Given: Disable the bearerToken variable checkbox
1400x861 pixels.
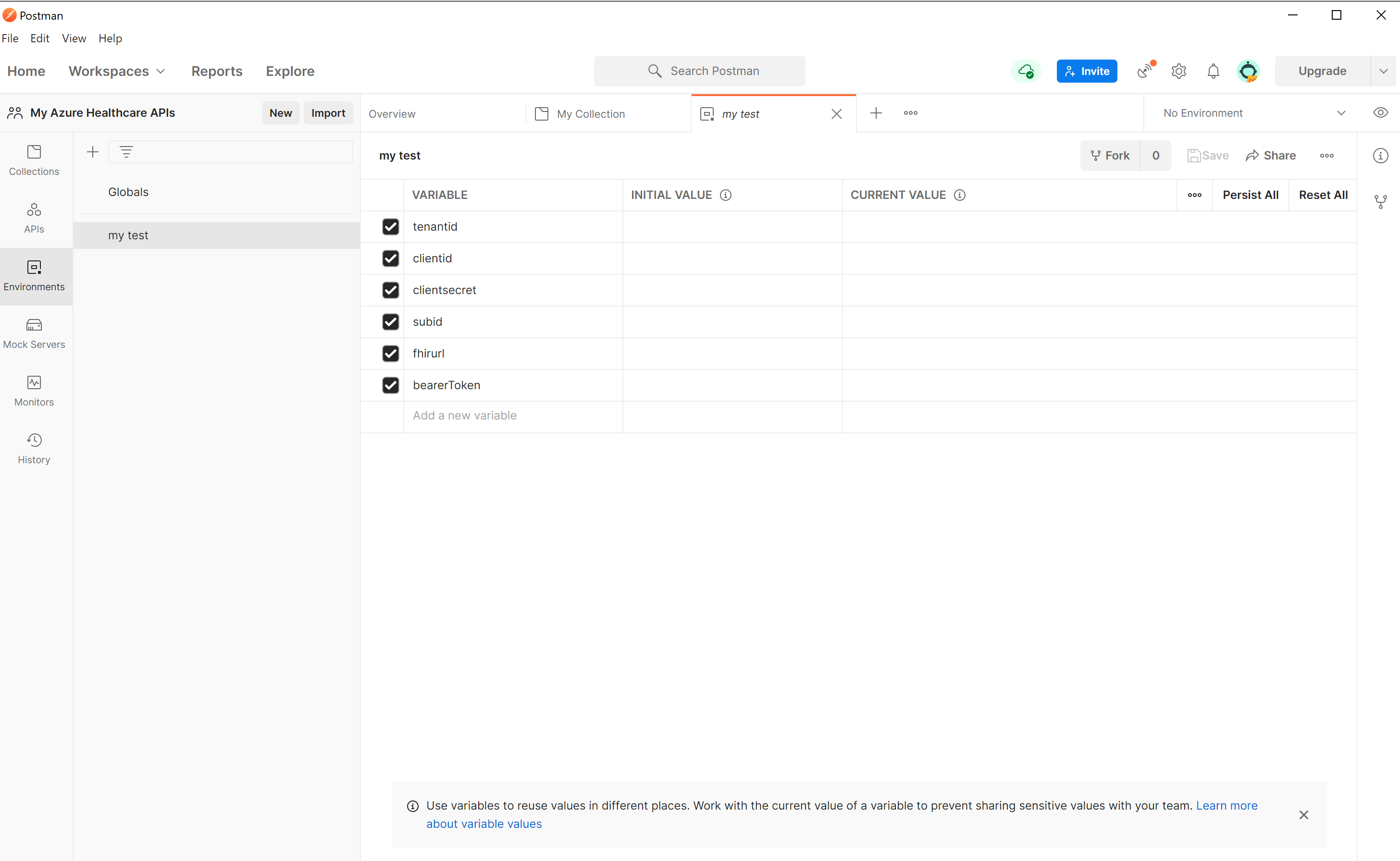Looking at the screenshot, I should tap(390, 385).
